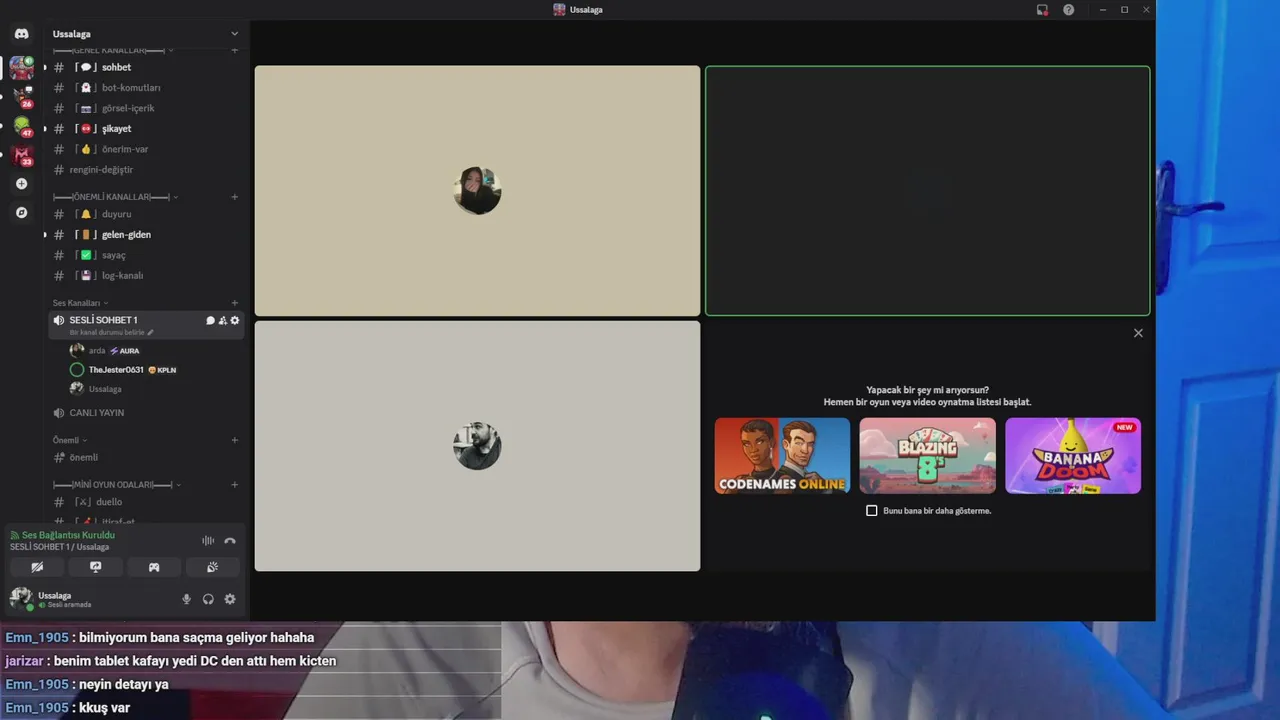
Task: Mute the microphone in the user panel
Action: pos(186,599)
